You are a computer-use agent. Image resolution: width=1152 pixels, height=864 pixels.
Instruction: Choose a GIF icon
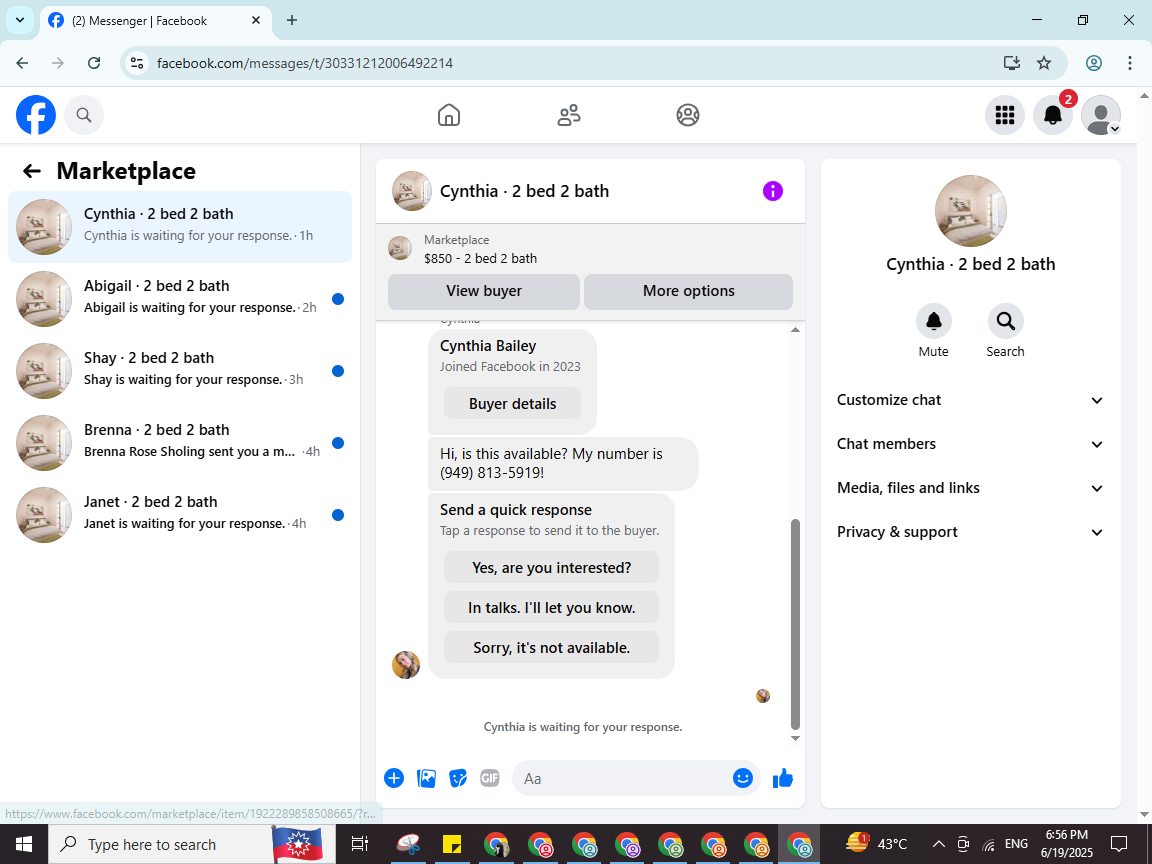click(x=489, y=778)
